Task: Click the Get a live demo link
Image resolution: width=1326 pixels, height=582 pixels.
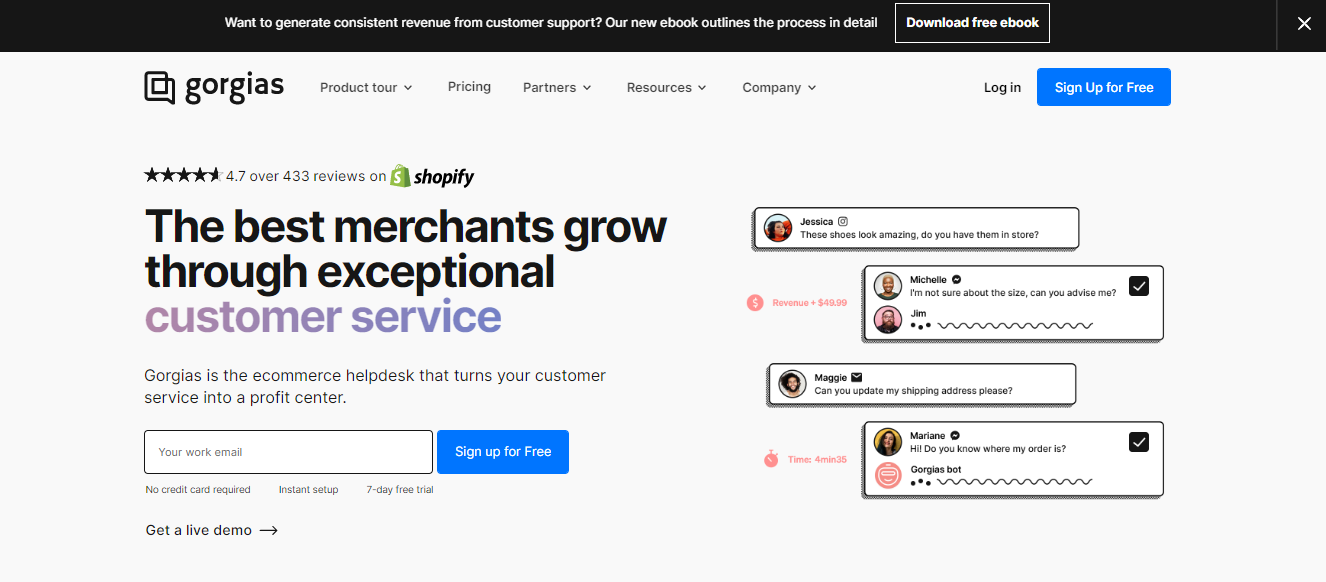Action: pyautogui.click(x=212, y=530)
